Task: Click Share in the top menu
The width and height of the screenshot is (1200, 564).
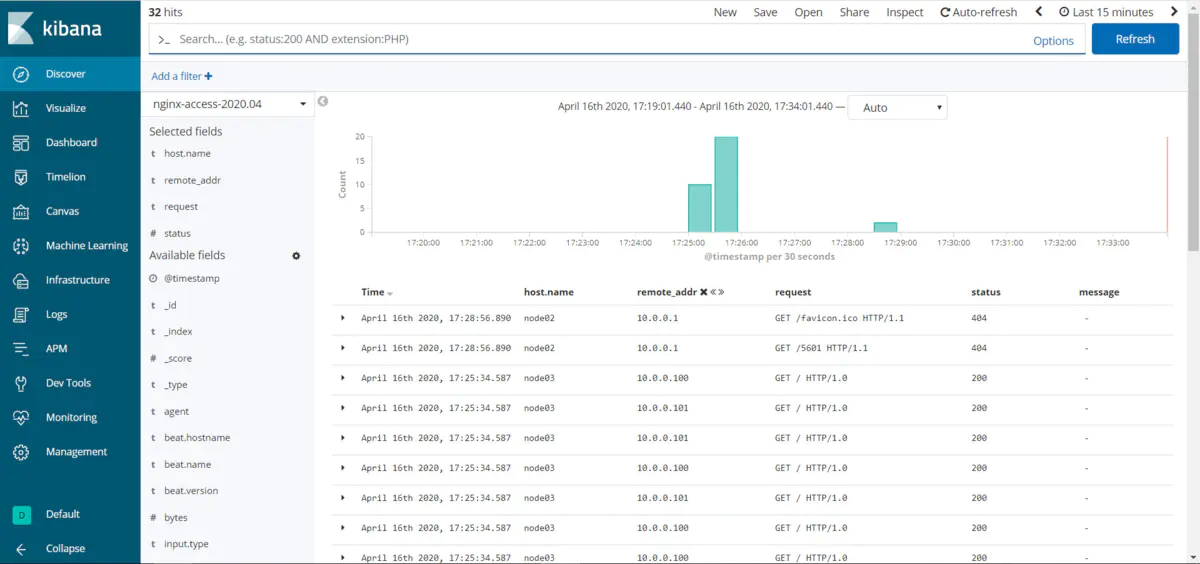Action: (854, 12)
